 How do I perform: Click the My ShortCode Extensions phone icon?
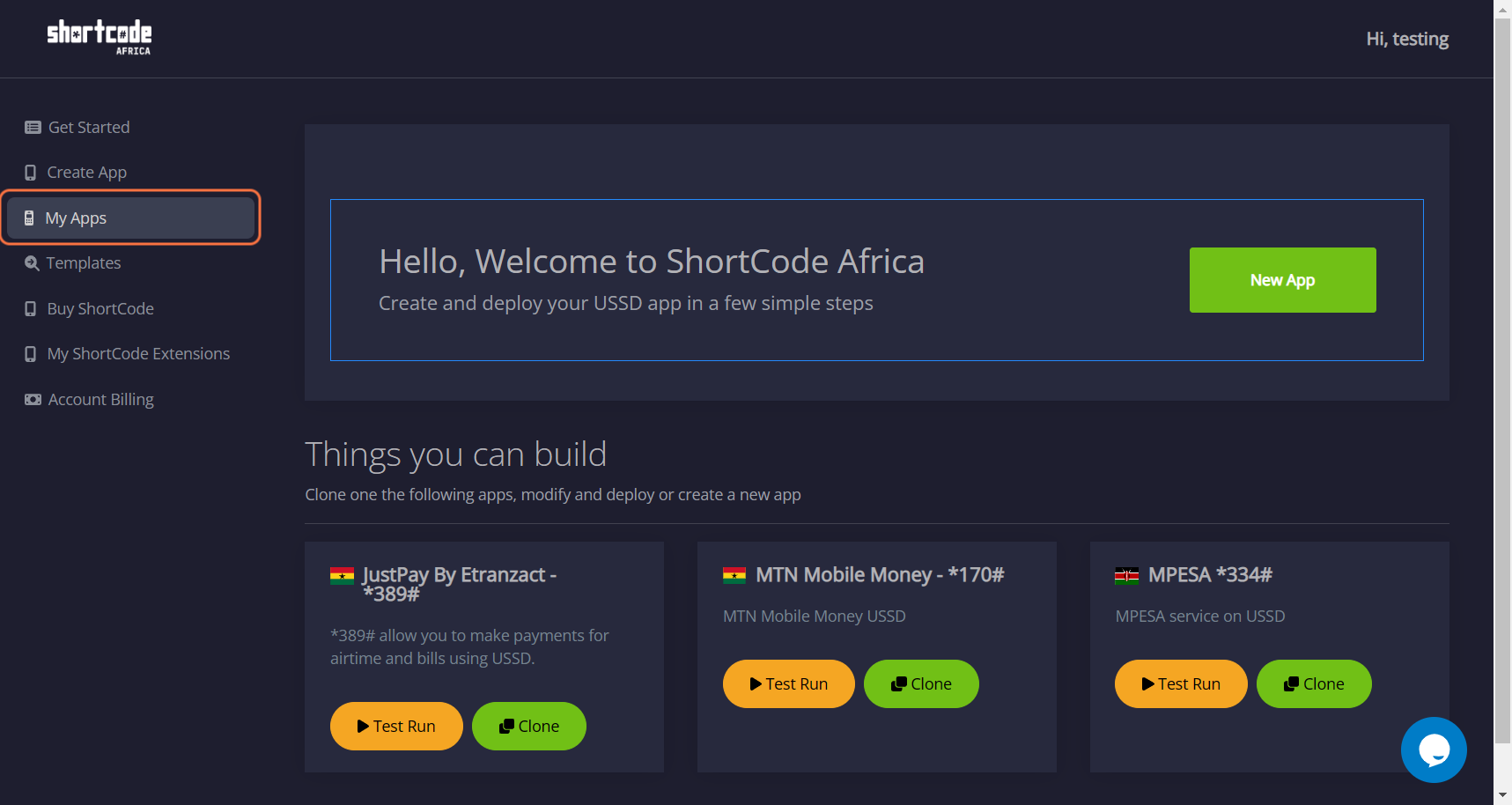[x=31, y=354]
